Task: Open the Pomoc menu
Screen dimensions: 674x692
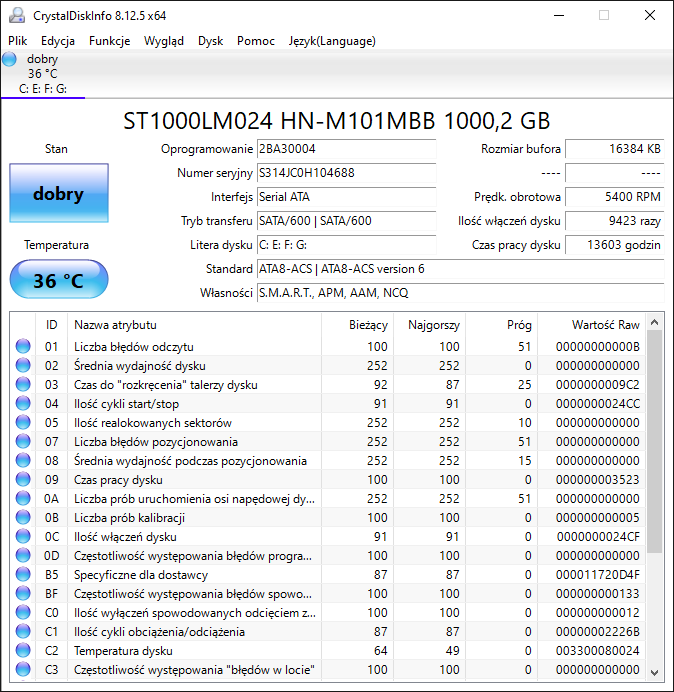Action: tap(256, 41)
